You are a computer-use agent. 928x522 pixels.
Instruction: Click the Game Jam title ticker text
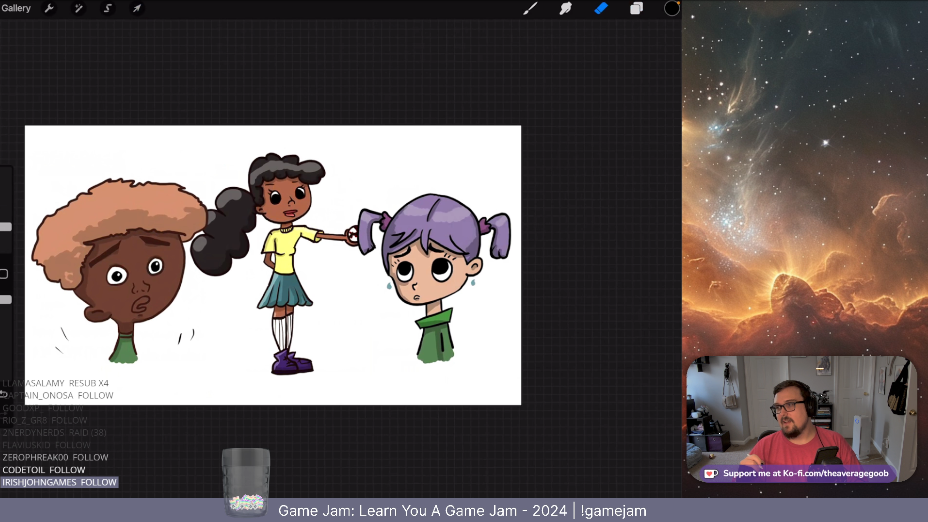point(462,511)
